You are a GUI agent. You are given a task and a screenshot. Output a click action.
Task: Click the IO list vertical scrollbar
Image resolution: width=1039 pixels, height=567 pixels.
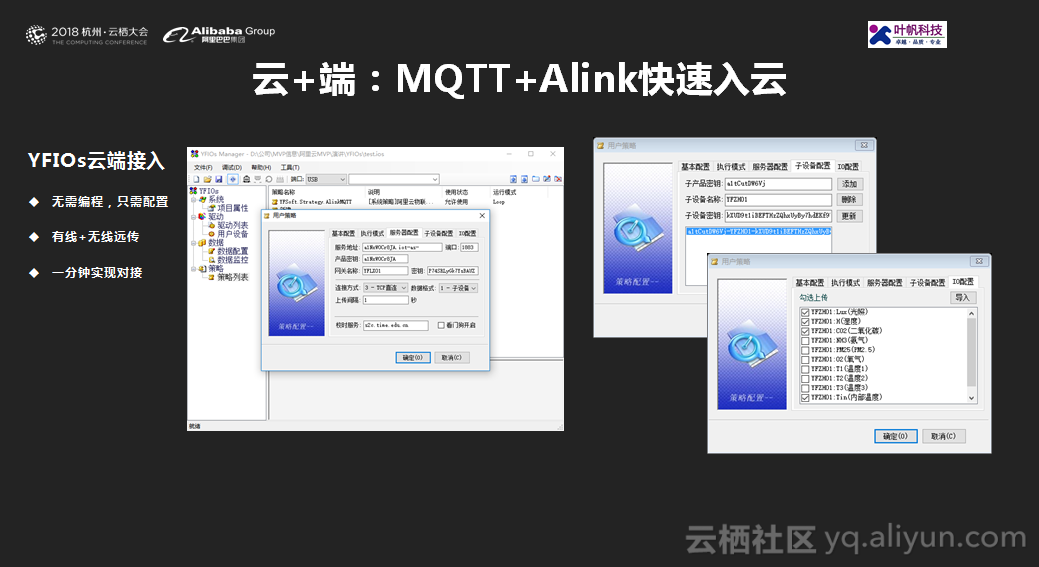click(x=971, y=351)
